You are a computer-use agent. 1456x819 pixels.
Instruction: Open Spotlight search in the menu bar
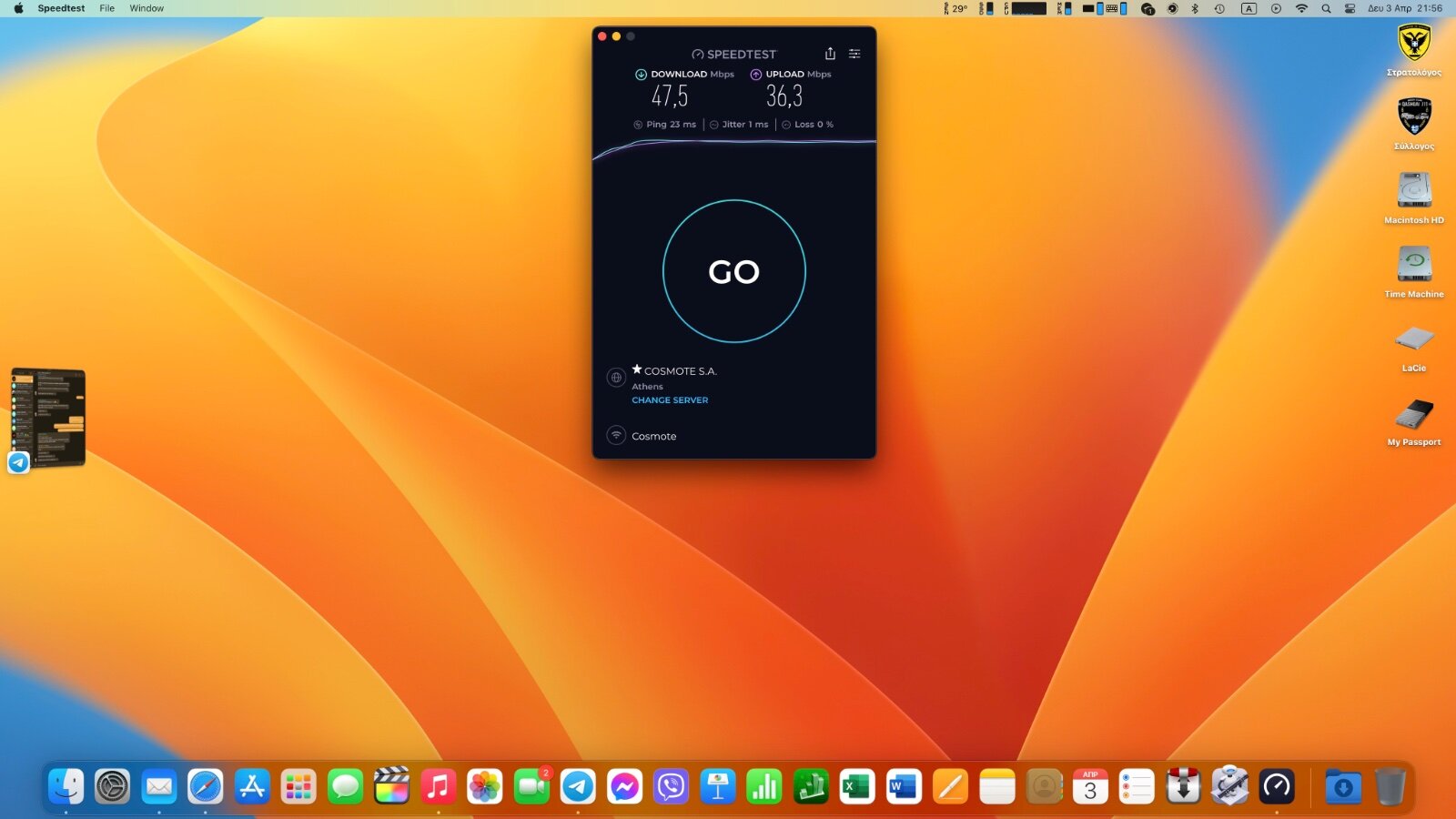1326,8
